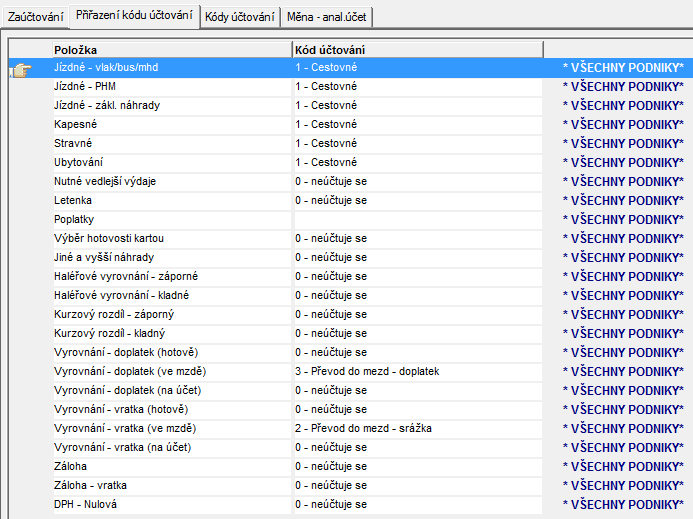The height and width of the screenshot is (519, 693).
Task: Select Vyrovnání - doplatek (hotově) row
Action: coord(171,353)
